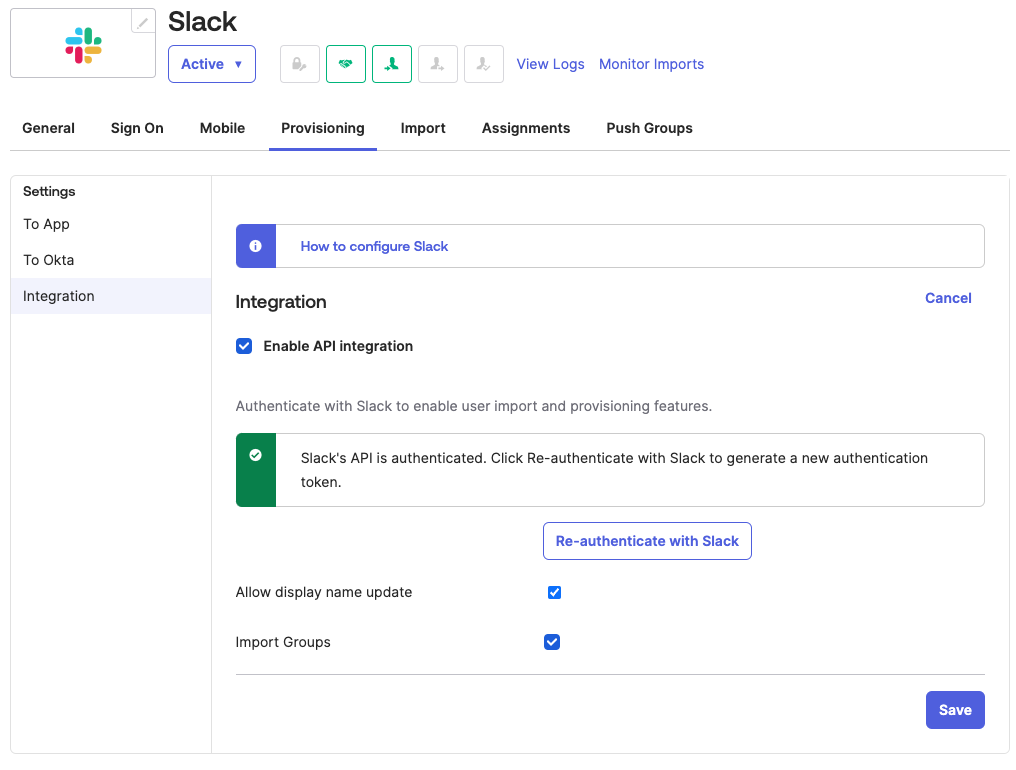The width and height of the screenshot is (1016, 770).
Task: Toggle Allow display name update checkbox
Action: click(x=555, y=592)
